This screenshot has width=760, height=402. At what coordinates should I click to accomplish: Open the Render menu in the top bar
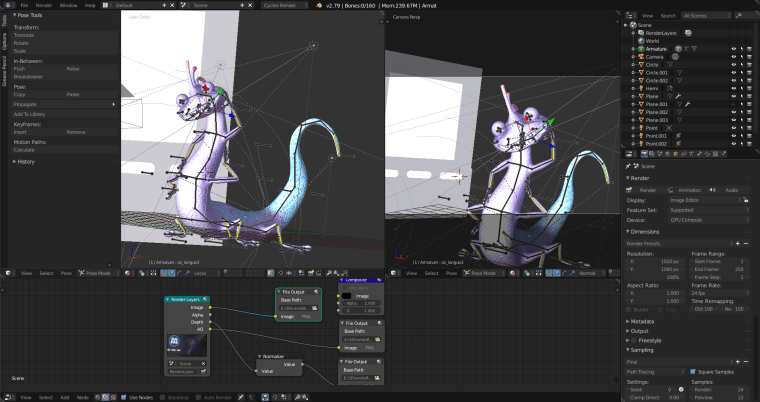[44, 5]
